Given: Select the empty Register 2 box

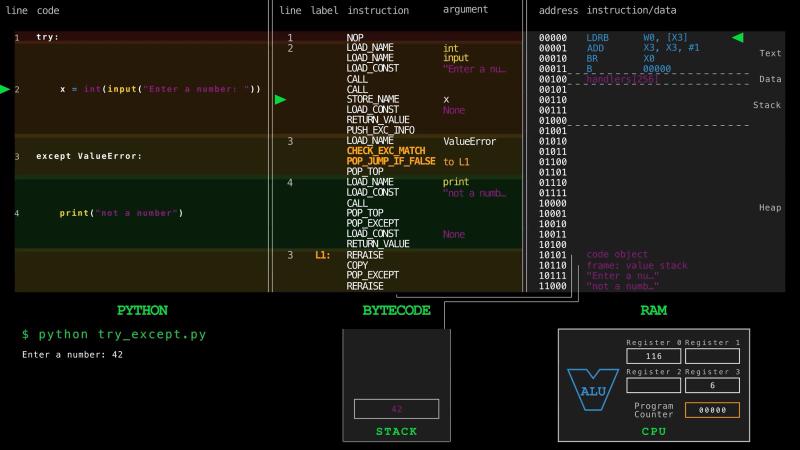Looking at the screenshot, I should click(x=654, y=385).
